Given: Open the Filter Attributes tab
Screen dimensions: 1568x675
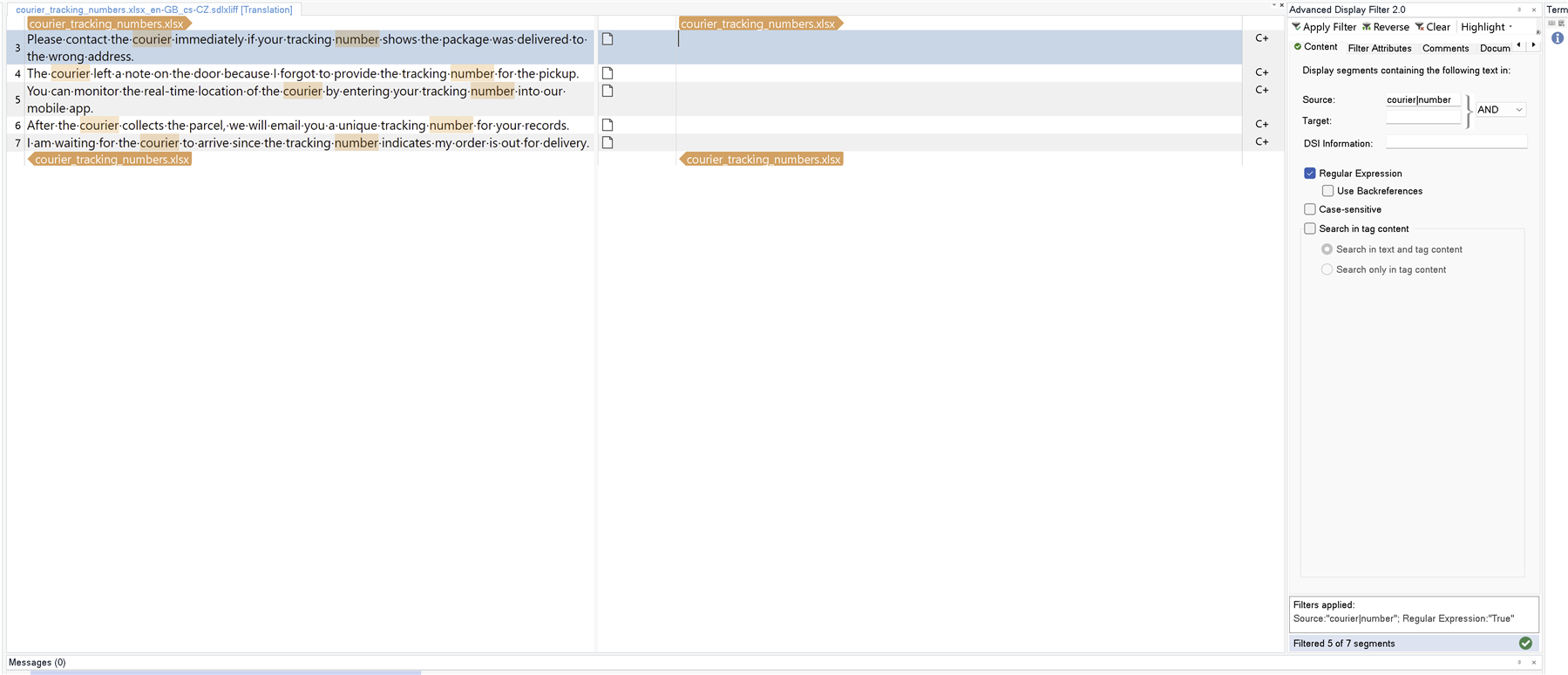Looking at the screenshot, I should [1379, 48].
